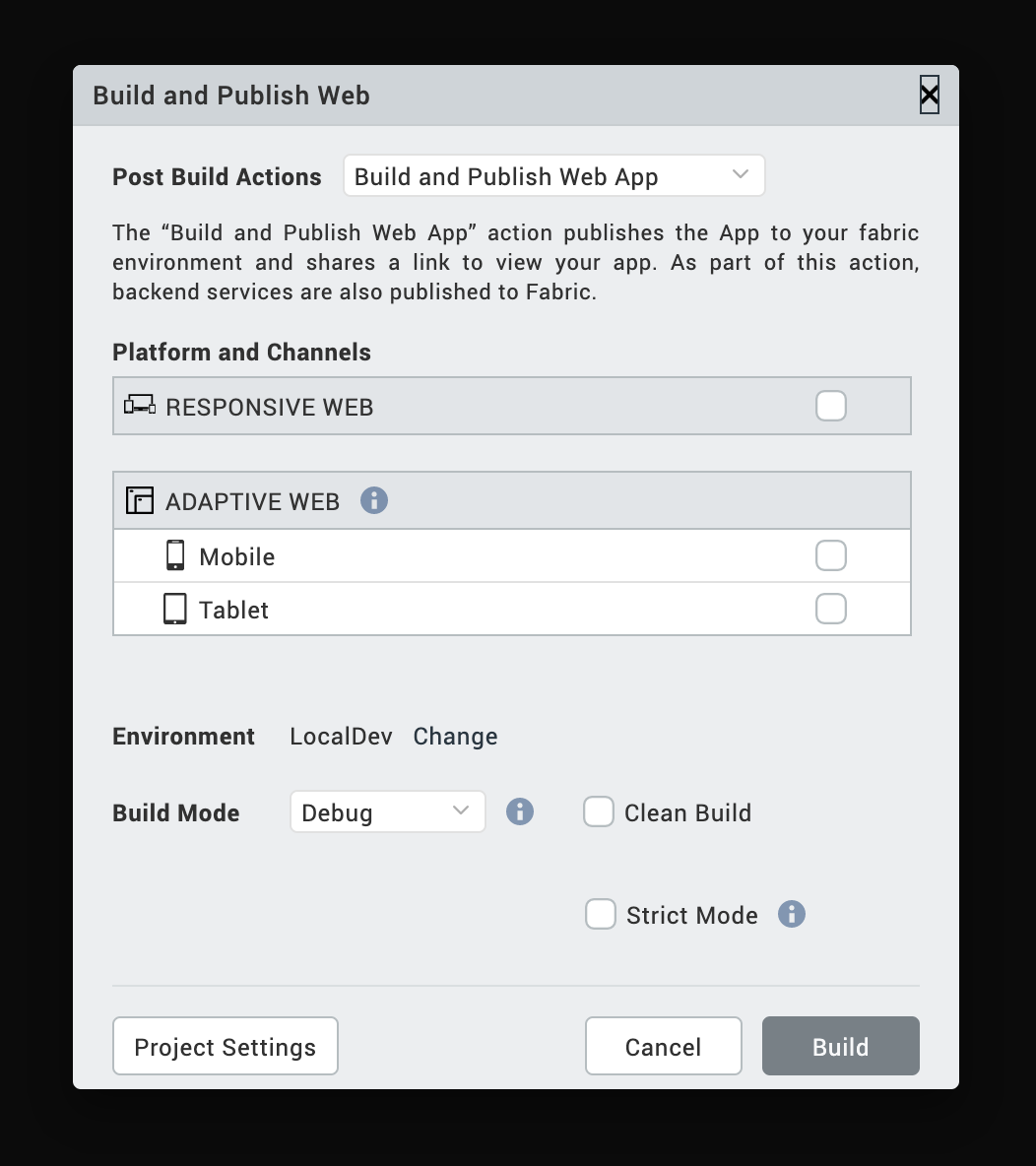
Task: Show Strict Mode info icon
Action: point(792,914)
